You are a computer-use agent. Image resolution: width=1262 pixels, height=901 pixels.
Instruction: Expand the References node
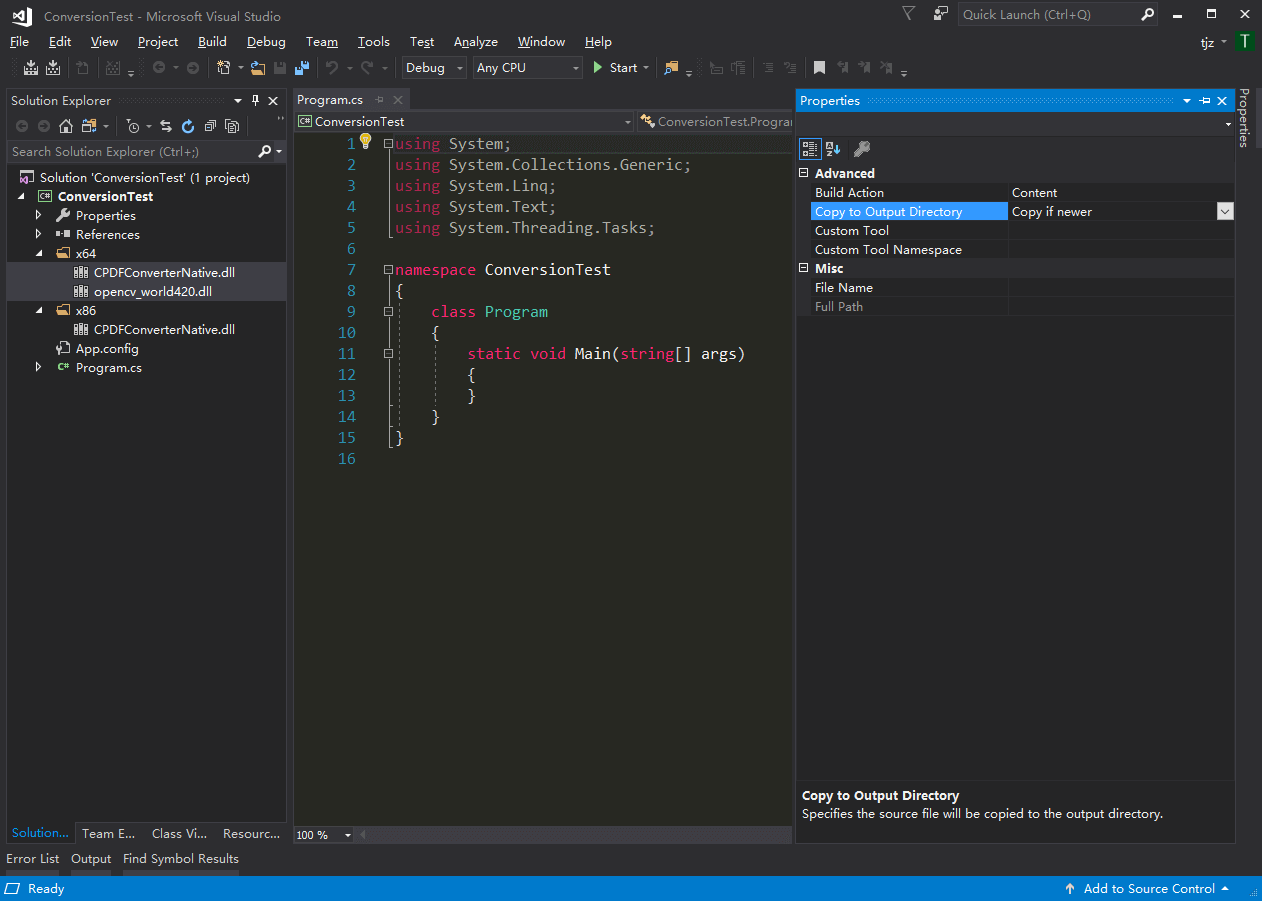(x=39, y=234)
